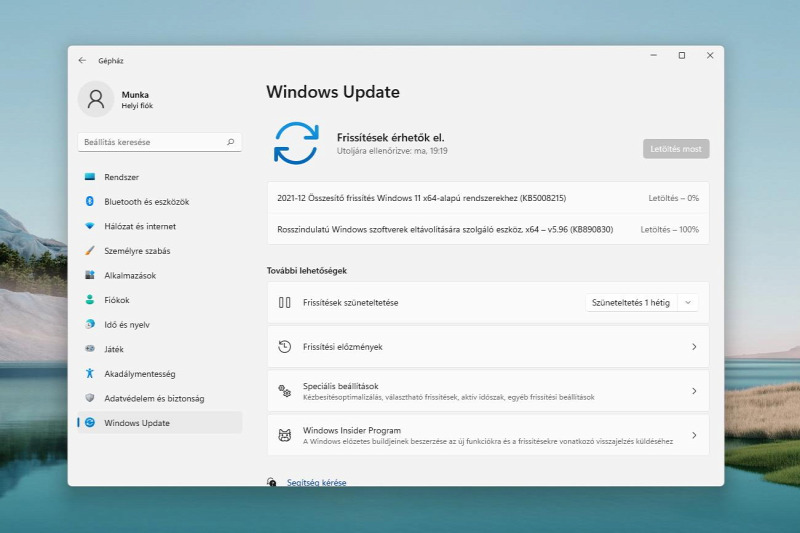800x533 pixels.
Task: Click the back arrow next to Gépház
Action: click(x=82, y=60)
